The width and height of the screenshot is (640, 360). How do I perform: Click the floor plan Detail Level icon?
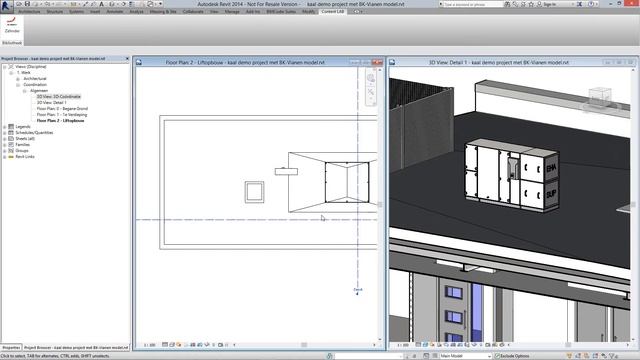(x=165, y=345)
